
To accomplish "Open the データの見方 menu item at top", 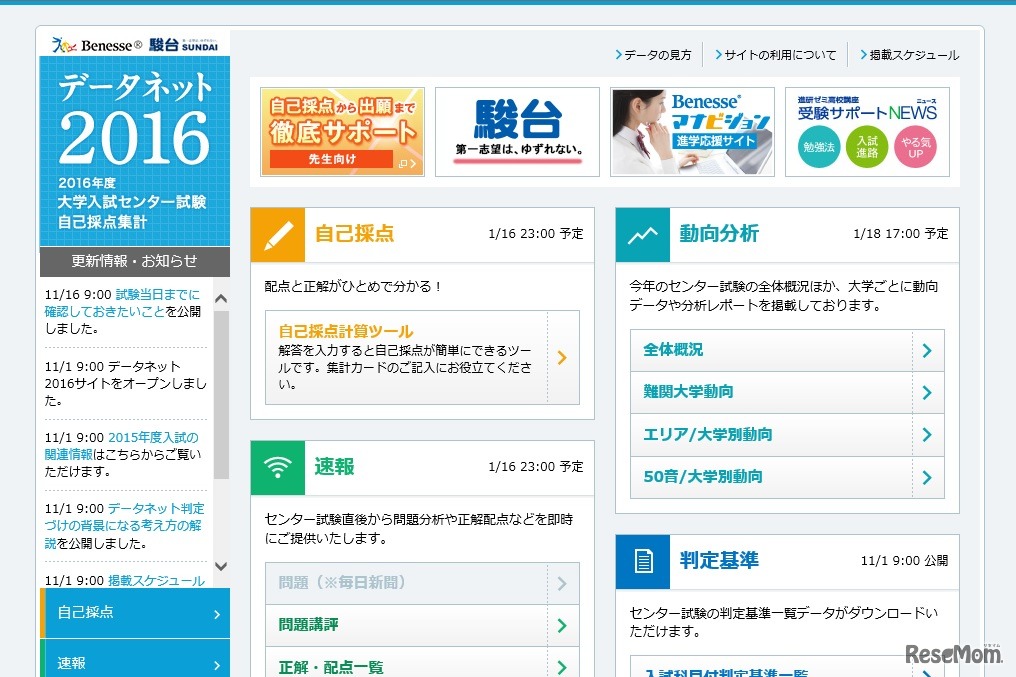I will click(x=657, y=55).
